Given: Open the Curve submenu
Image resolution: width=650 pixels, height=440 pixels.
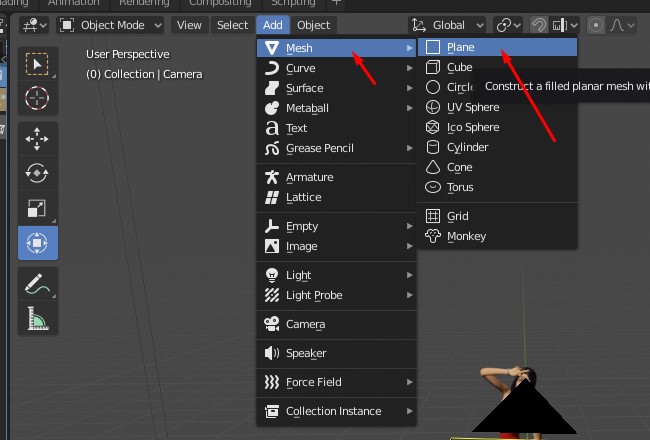Looking at the screenshot, I should point(337,68).
